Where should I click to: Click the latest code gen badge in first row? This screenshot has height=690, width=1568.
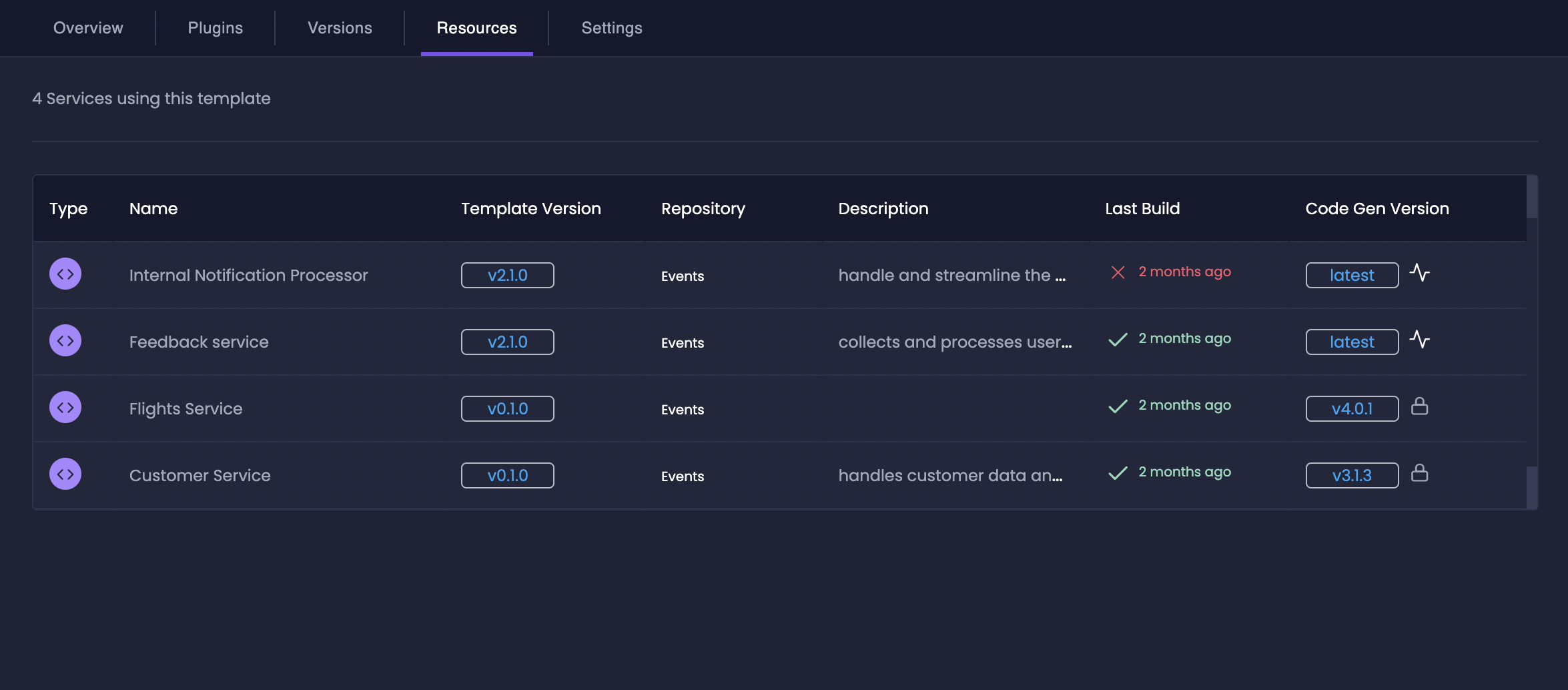tap(1352, 276)
